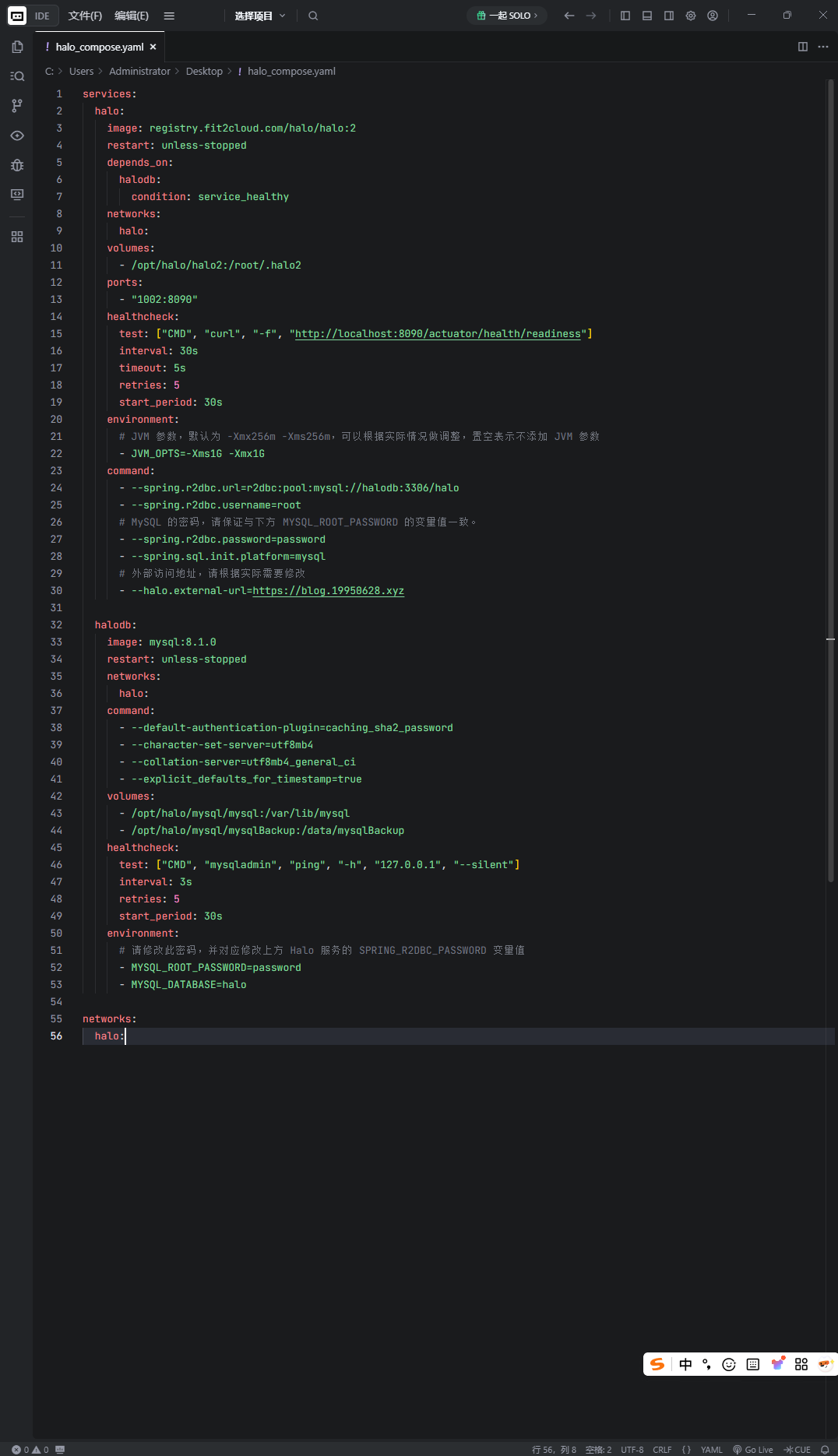Open the Source Control branch icon
The image size is (838, 1456).
coord(17,106)
